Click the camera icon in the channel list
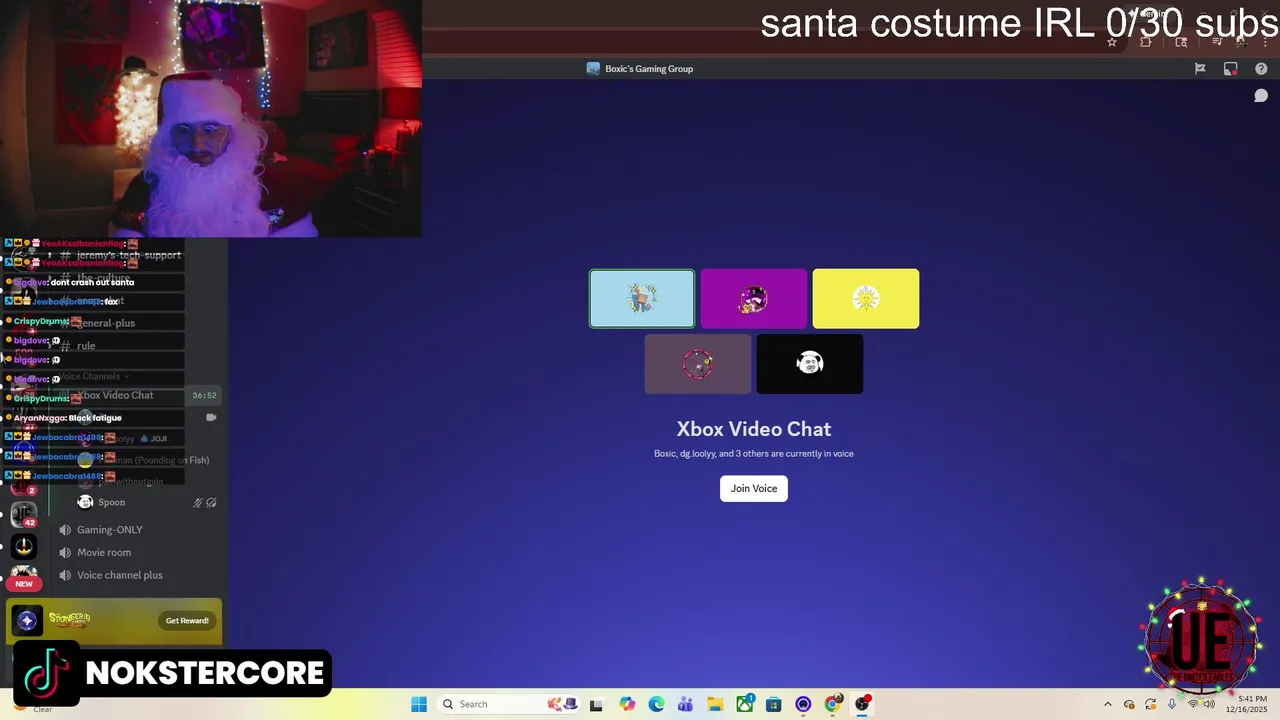The image size is (1280, 720). click(x=211, y=417)
